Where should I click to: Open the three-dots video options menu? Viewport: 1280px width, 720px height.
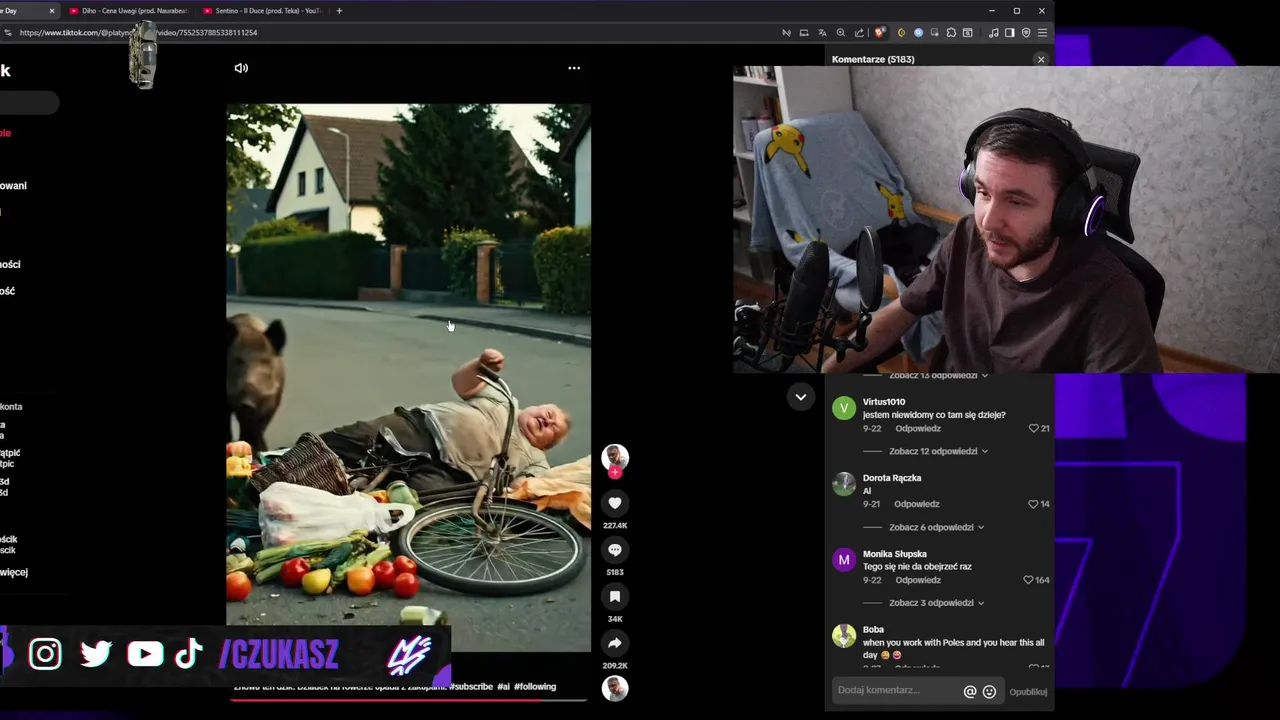(x=574, y=68)
